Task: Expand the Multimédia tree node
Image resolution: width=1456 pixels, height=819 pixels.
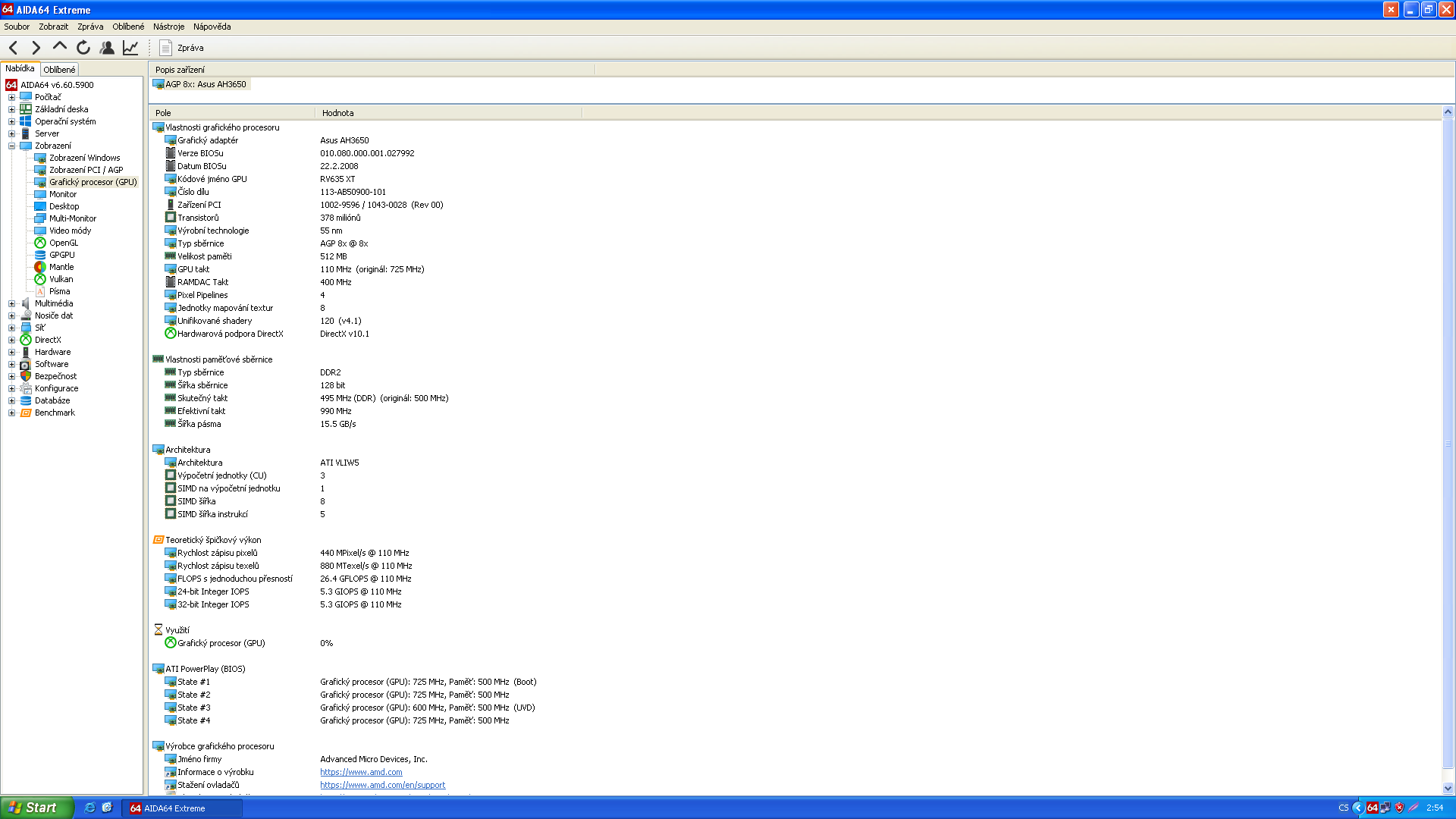Action: pyautogui.click(x=11, y=303)
